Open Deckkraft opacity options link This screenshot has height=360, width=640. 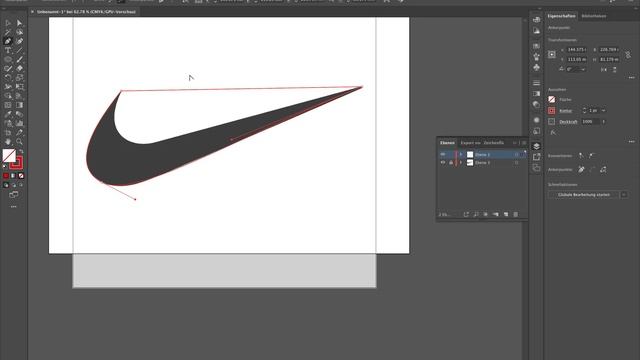click(568, 122)
